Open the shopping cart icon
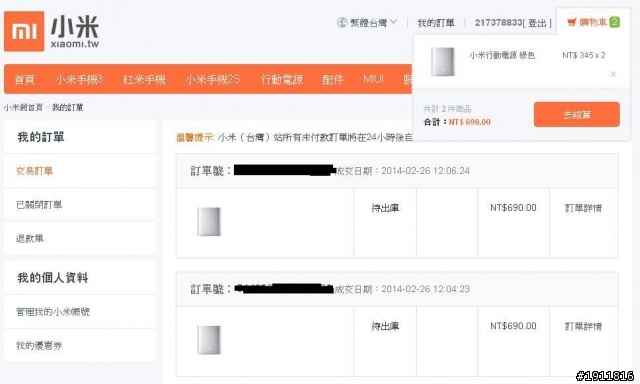640x384 pixels. point(571,22)
